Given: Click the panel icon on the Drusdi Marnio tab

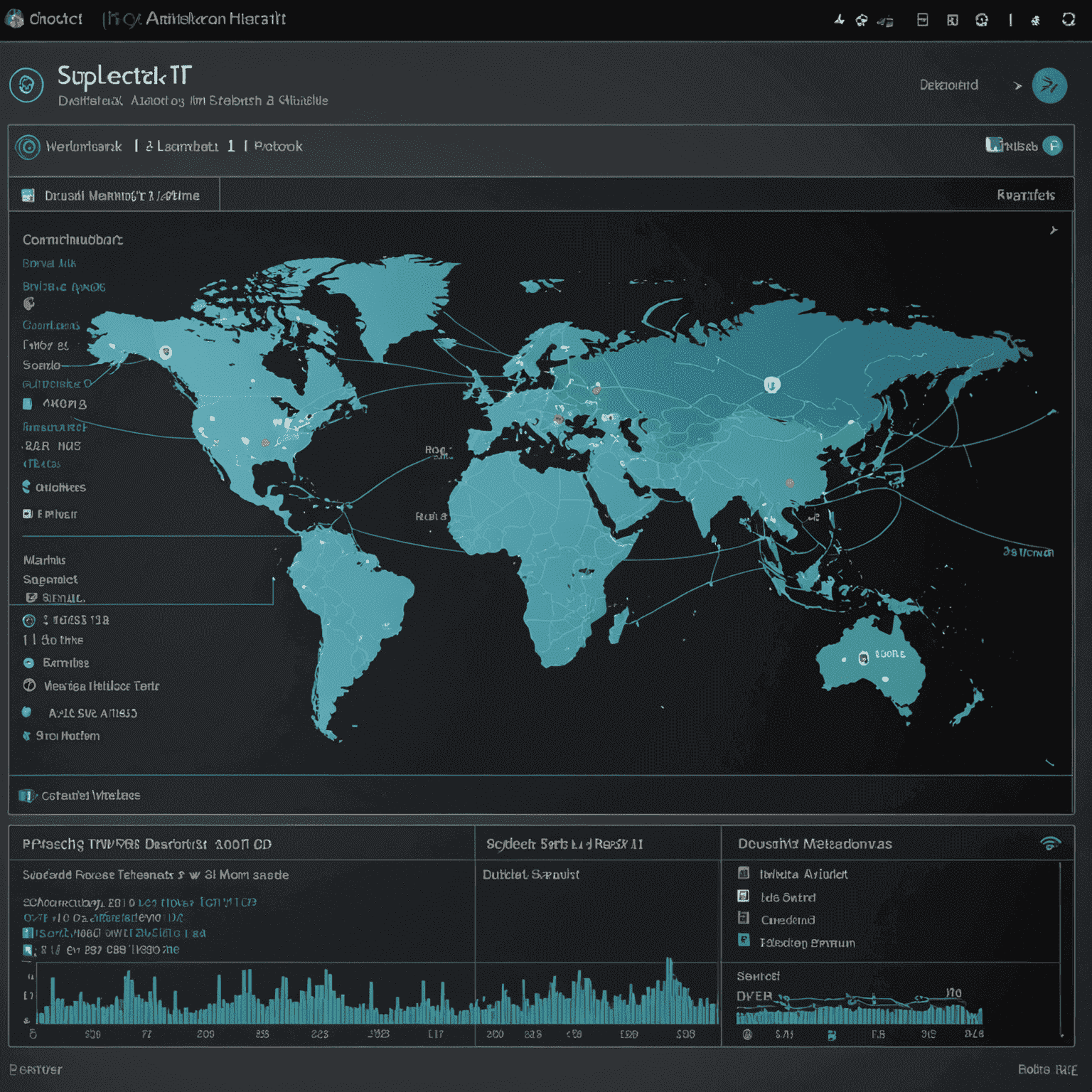Looking at the screenshot, I should (x=28, y=196).
